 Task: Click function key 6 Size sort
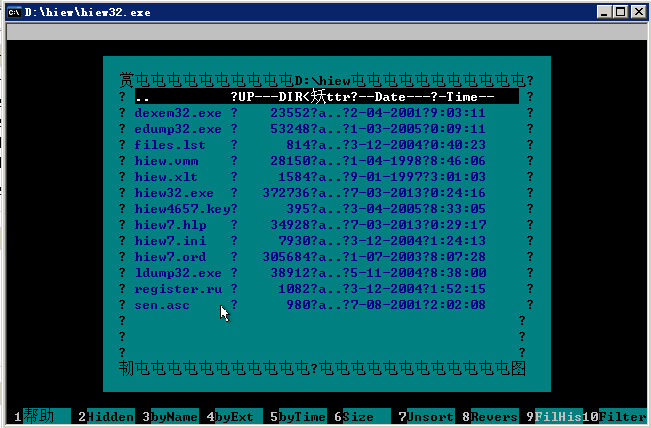tap(362, 416)
